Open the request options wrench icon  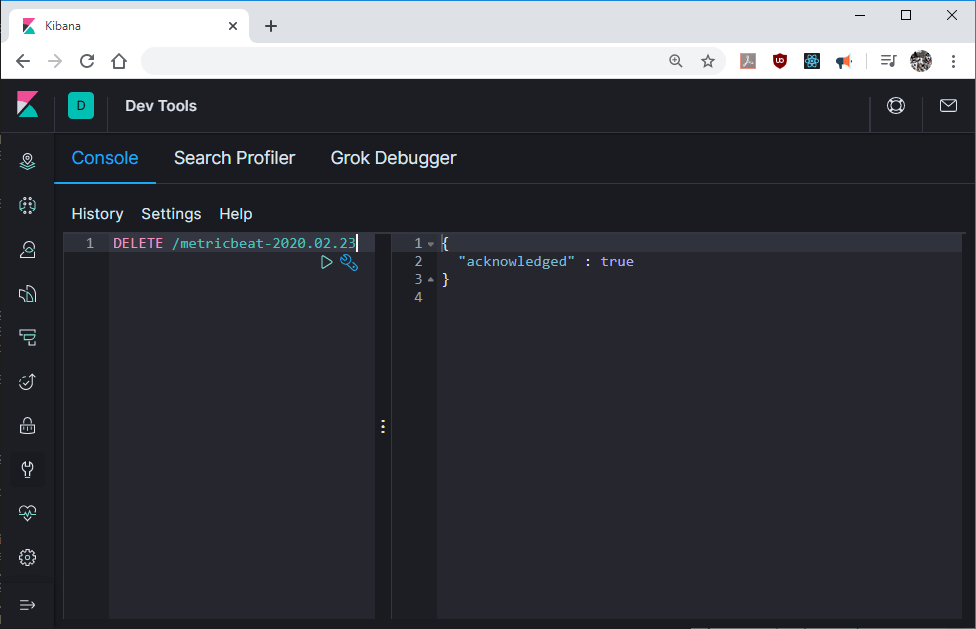[349, 262]
